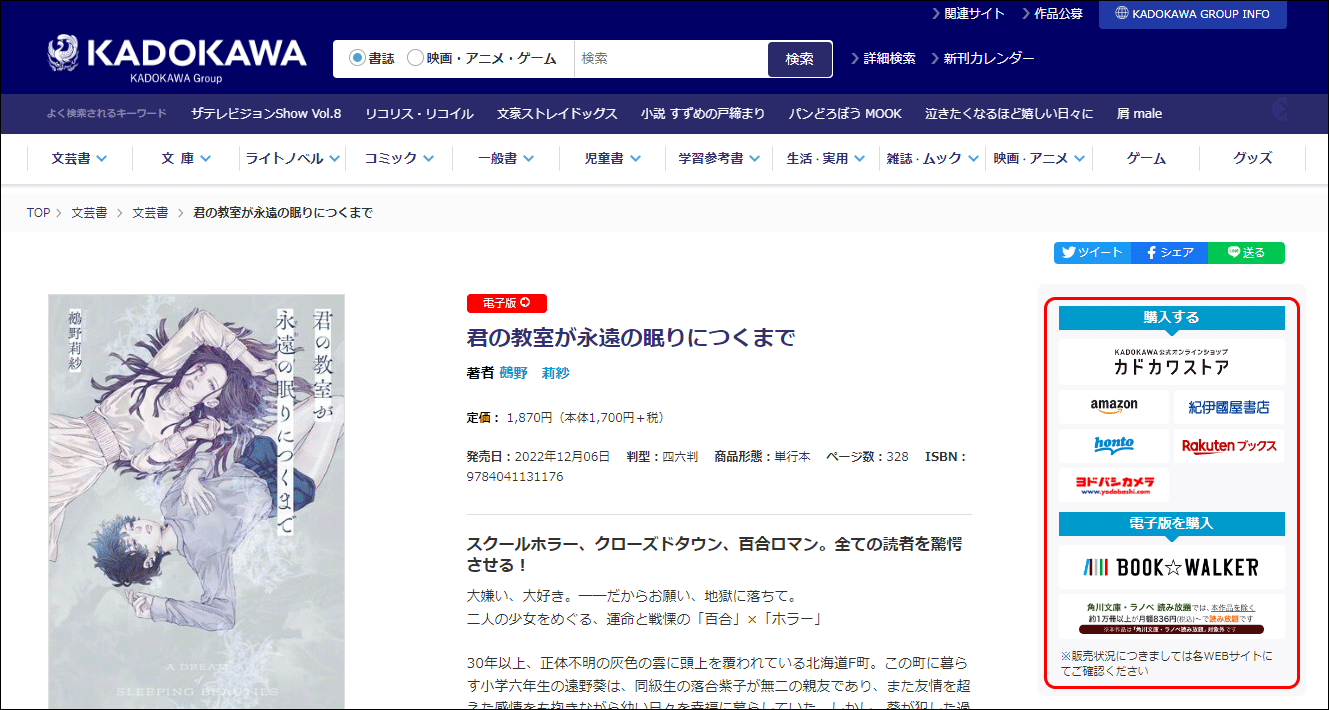
Task: Expand the 生活・実用 category dropdown
Action: click(826, 159)
